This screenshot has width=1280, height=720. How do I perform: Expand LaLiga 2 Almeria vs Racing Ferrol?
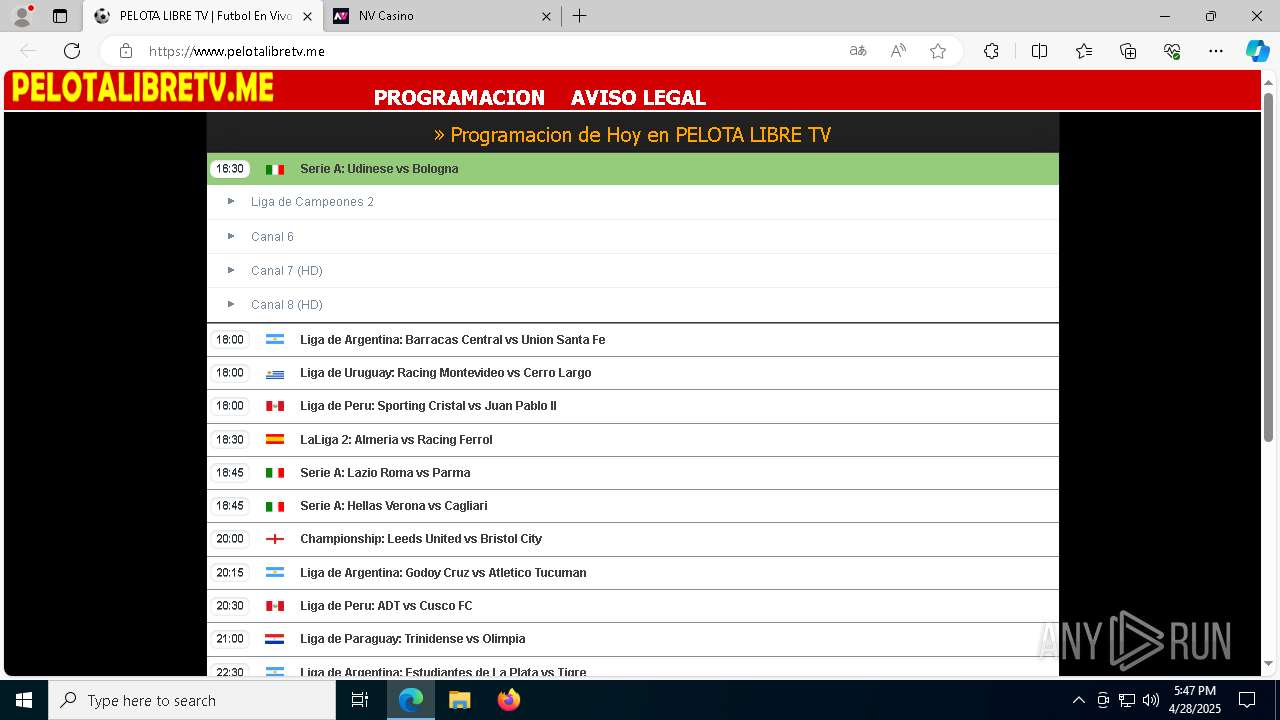tap(632, 440)
